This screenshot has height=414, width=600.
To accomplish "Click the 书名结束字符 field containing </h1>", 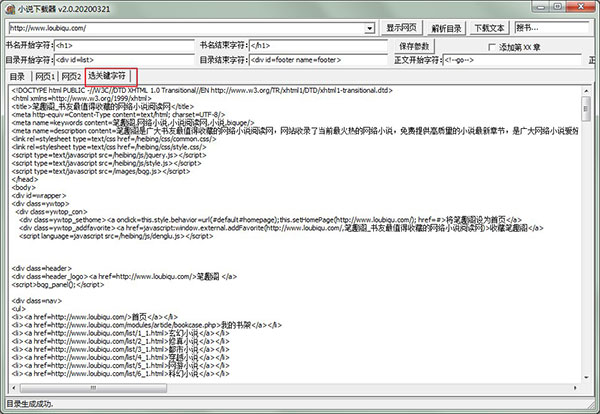I will 318,46.
